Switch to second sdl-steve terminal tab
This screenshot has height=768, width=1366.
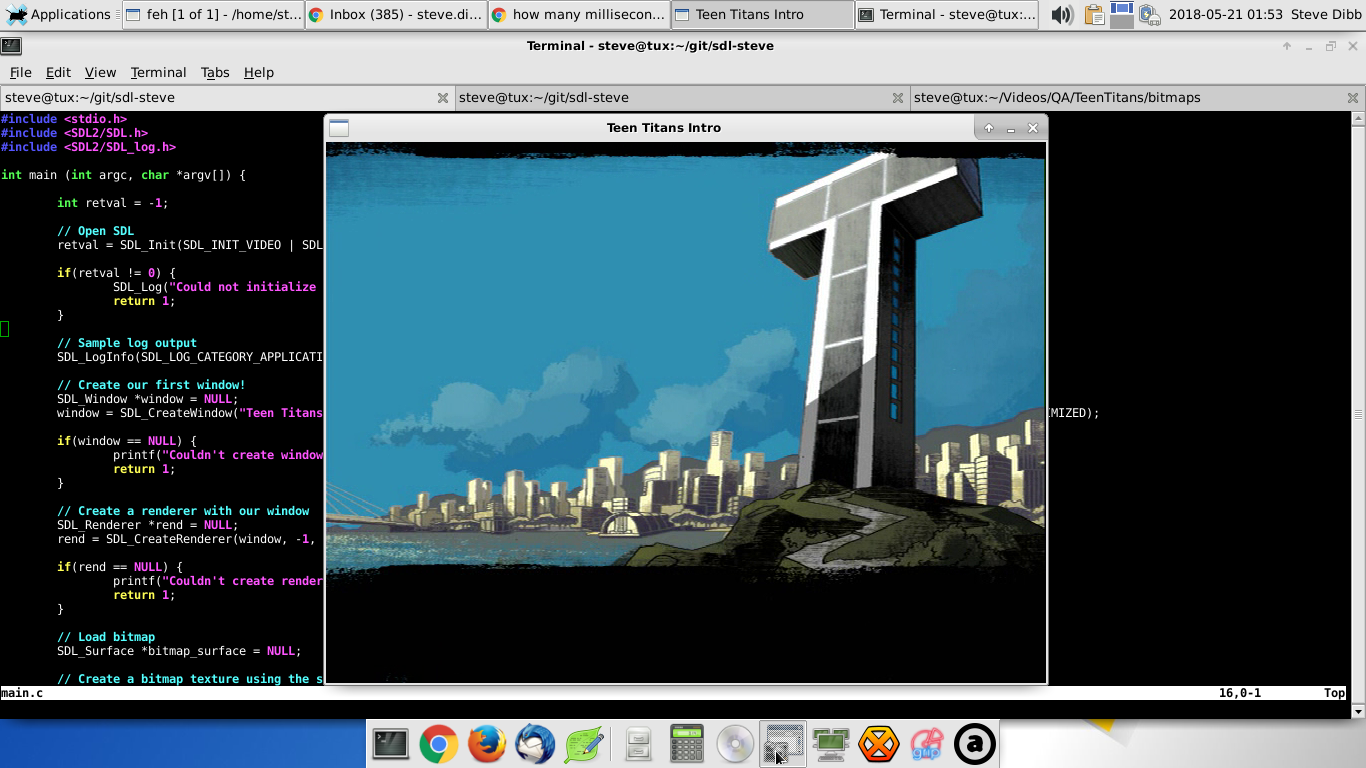click(x=683, y=98)
